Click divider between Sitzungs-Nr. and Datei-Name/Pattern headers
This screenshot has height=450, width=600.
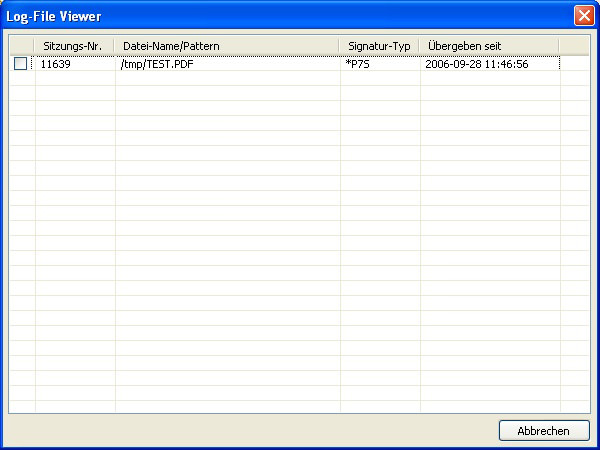click(115, 46)
